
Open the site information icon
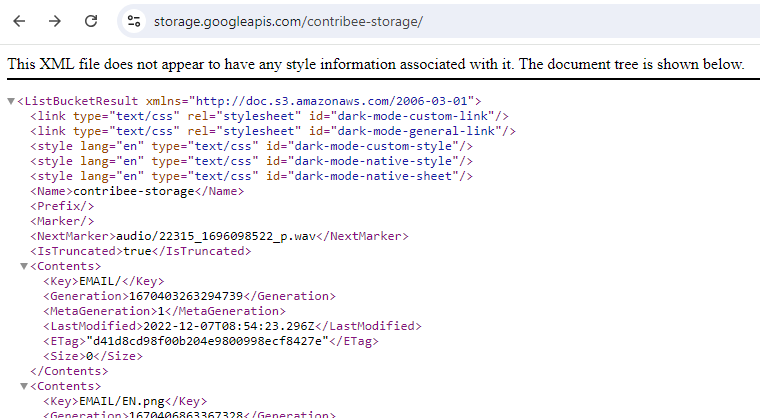[134, 21]
